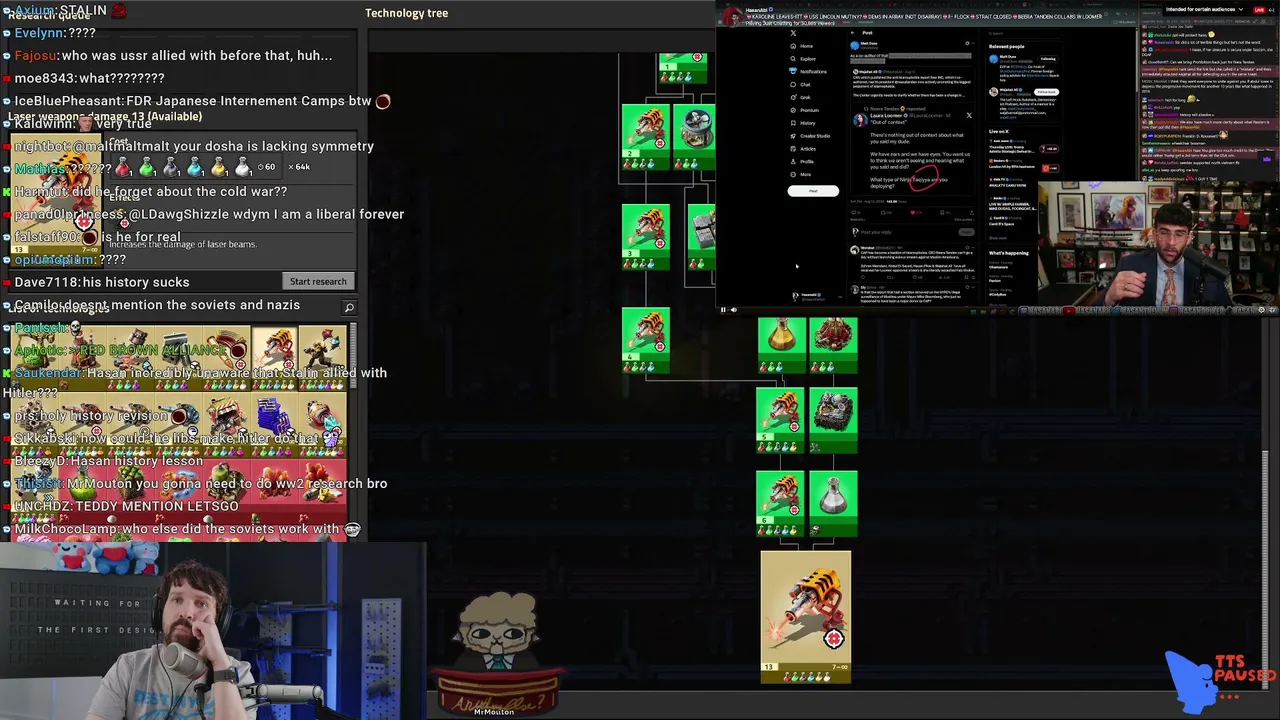Image resolution: width=1280 pixels, height=720 pixels.
Task: Click the red science pack cost icon
Action: pyautogui.click(x=123, y=167)
